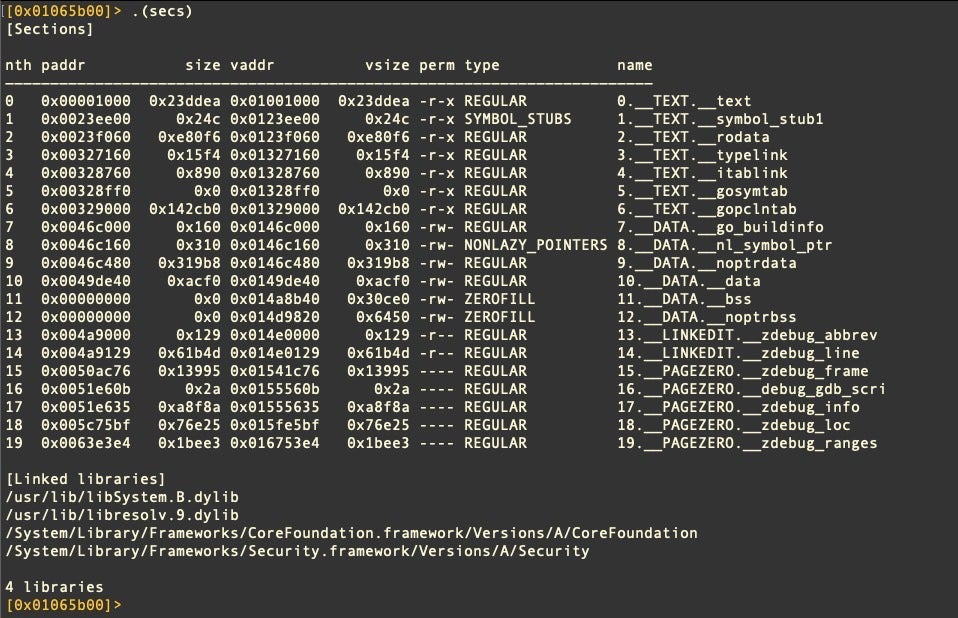Click the [Sections] heading

(x=49, y=29)
